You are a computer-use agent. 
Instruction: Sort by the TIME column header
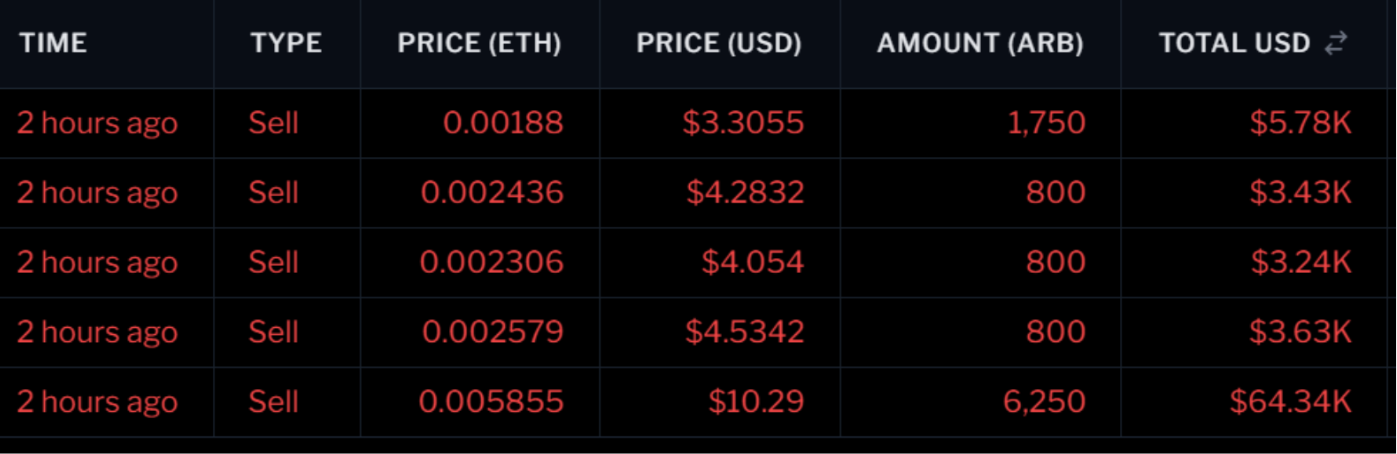[53, 43]
